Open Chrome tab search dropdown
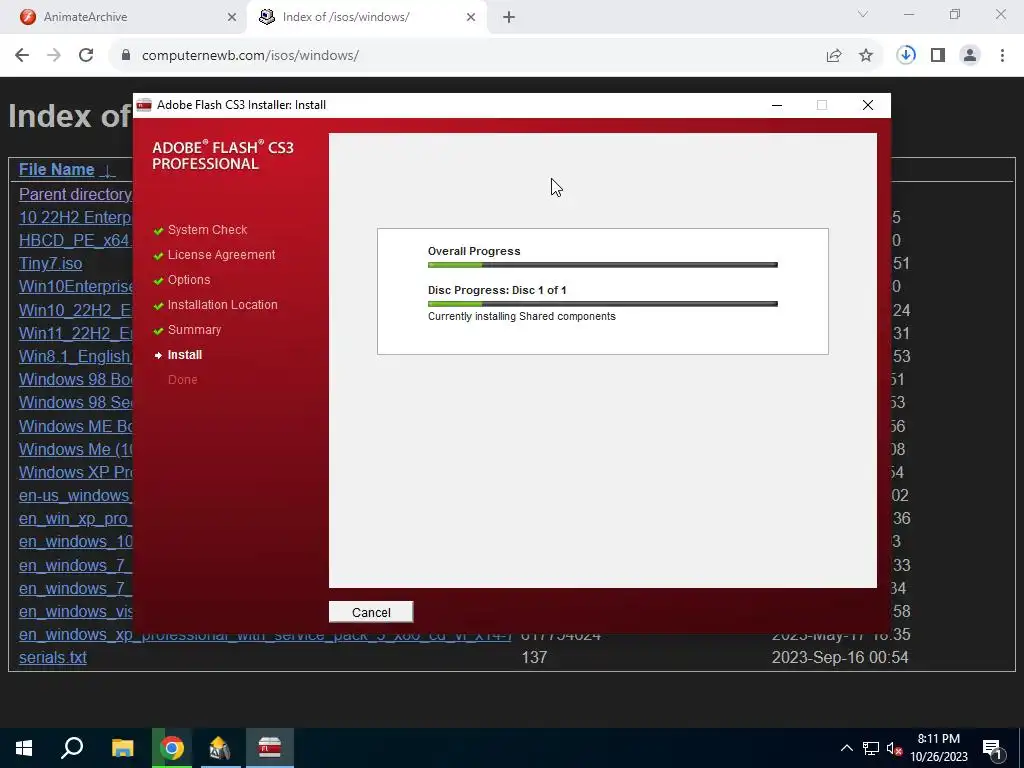The image size is (1024, 768). (x=863, y=14)
